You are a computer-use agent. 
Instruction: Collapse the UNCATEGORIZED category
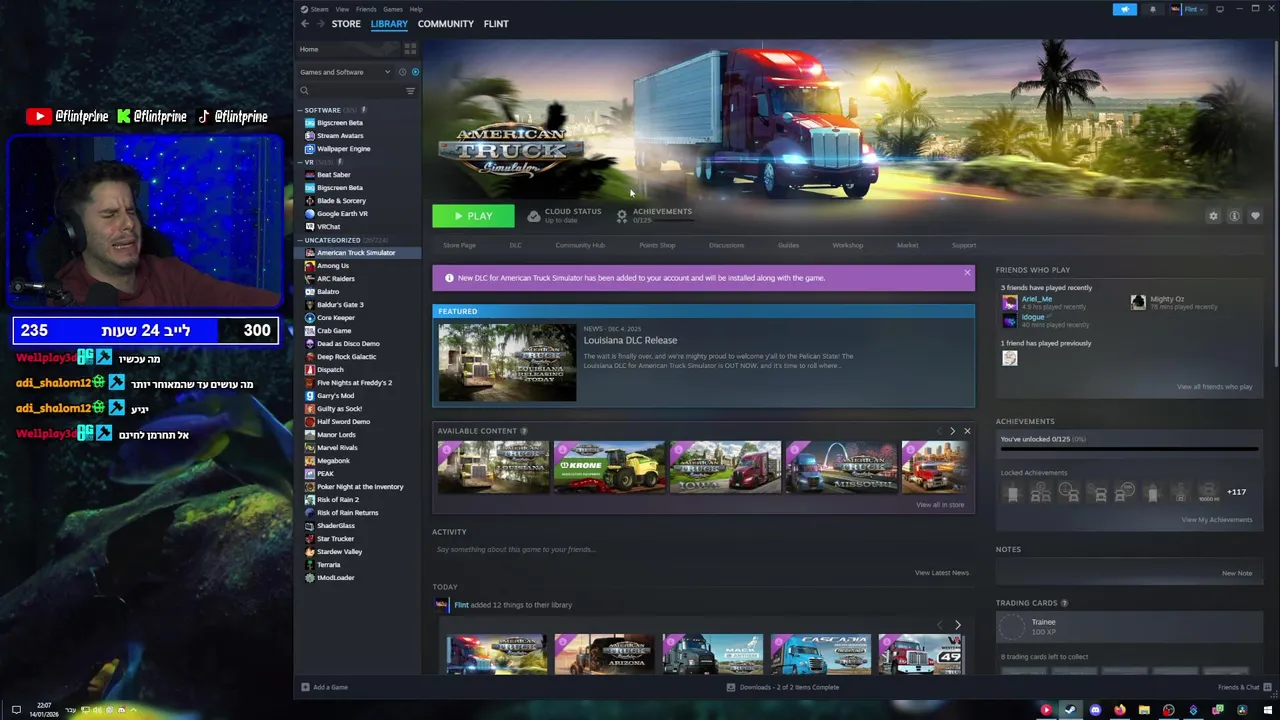[x=299, y=240]
